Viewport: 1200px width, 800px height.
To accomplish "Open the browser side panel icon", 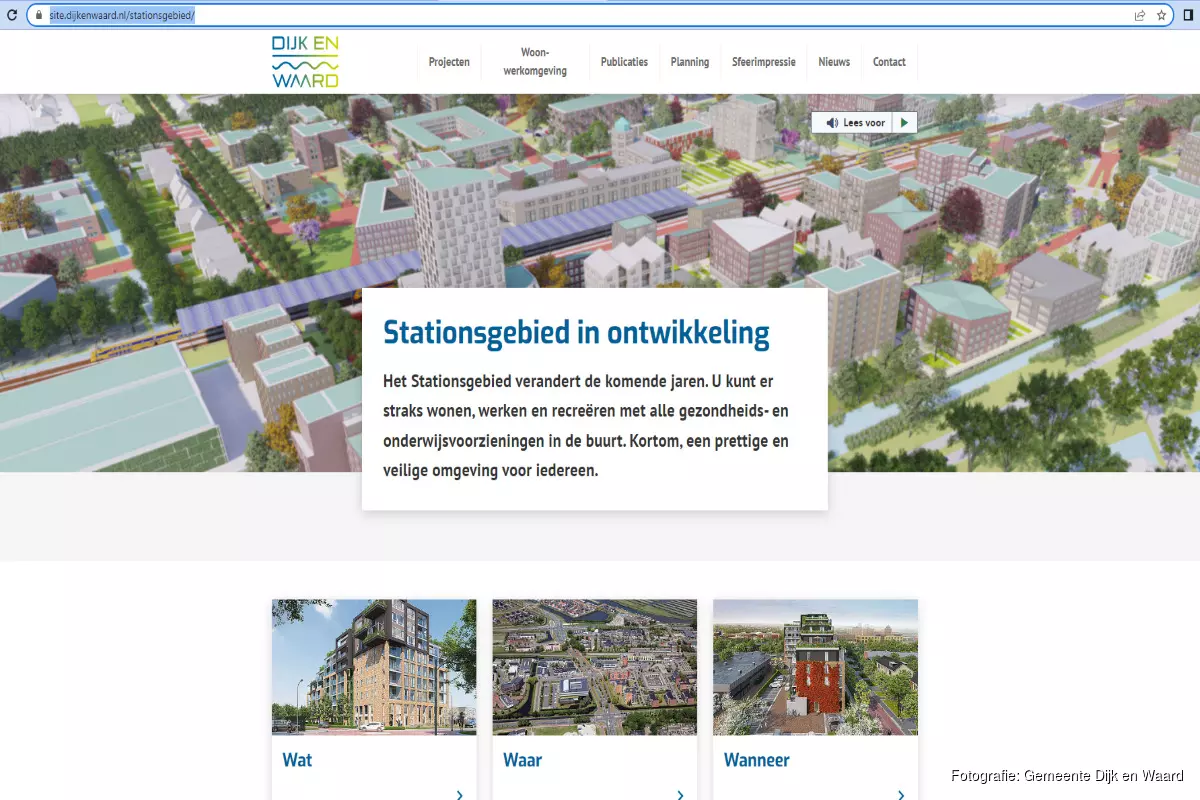I will pos(1188,15).
